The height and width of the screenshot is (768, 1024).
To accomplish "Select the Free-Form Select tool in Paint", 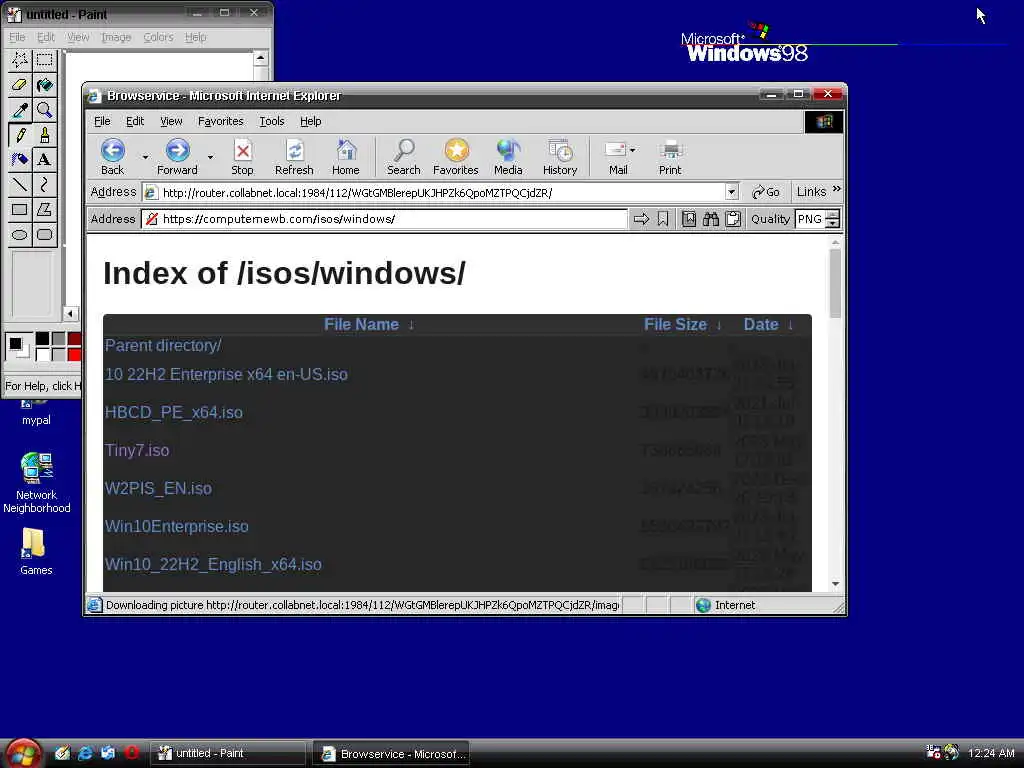I will click(20, 60).
